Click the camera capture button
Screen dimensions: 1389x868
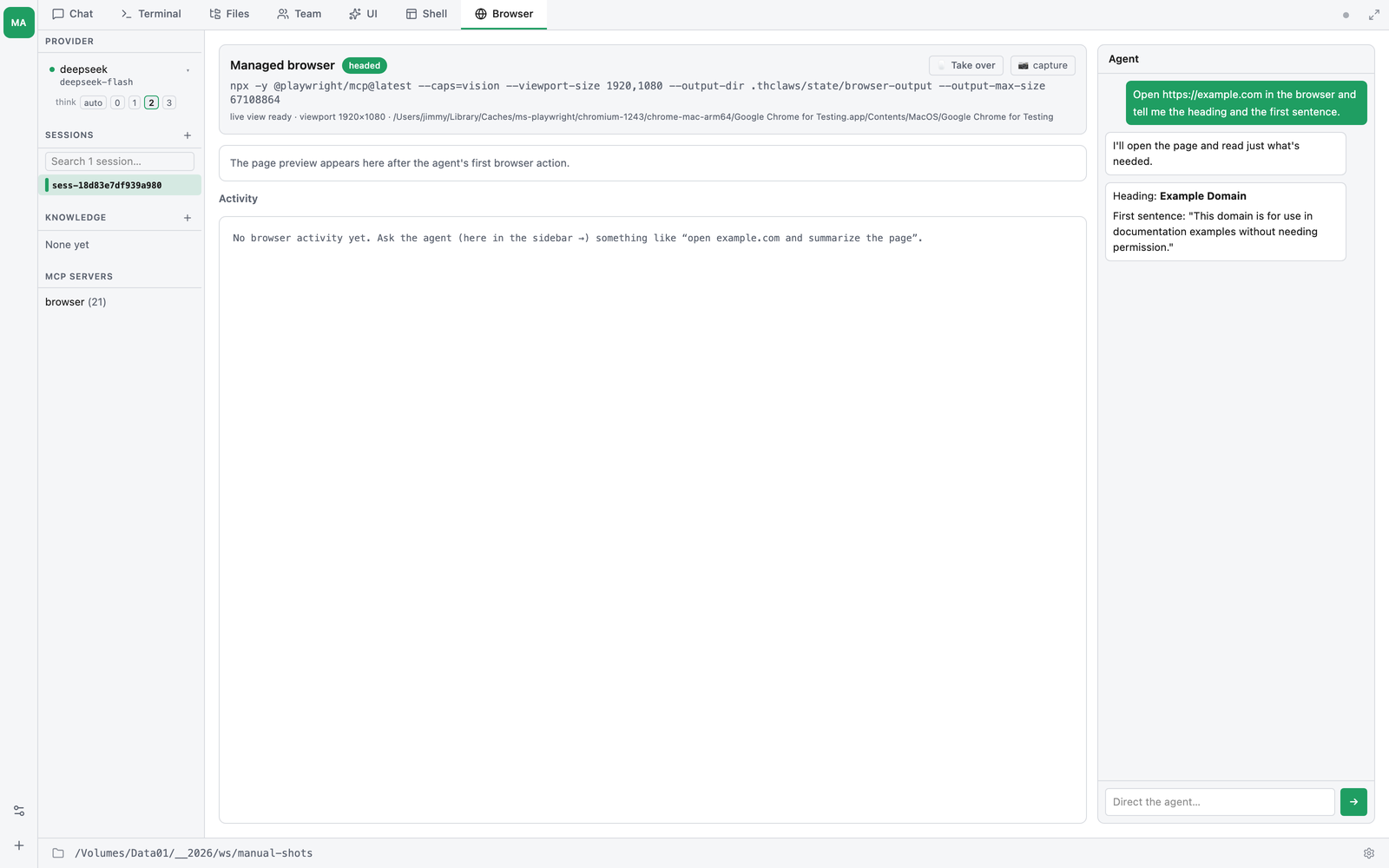click(1043, 66)
